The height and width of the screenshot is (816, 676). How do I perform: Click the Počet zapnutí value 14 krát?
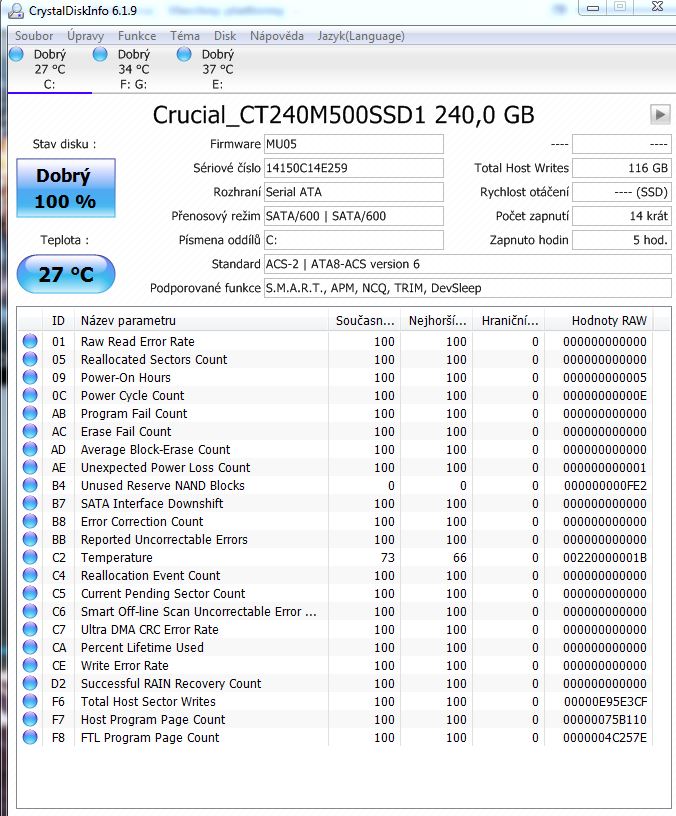click(622, 216)
